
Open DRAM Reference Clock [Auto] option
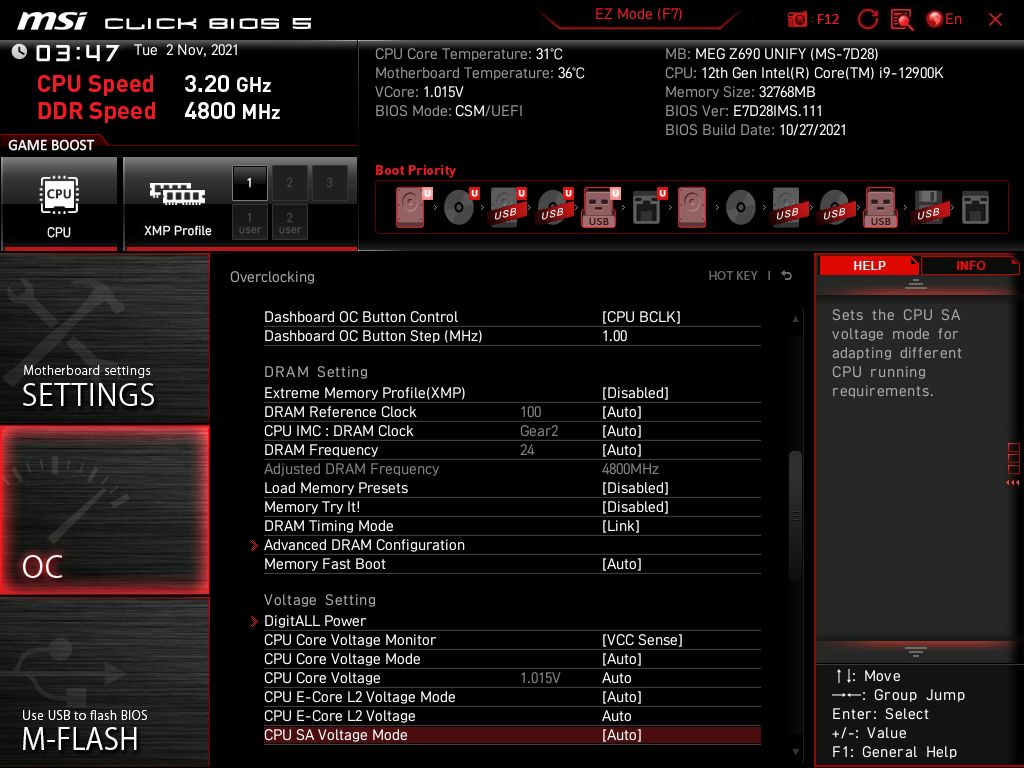click(x=622, y=412)
